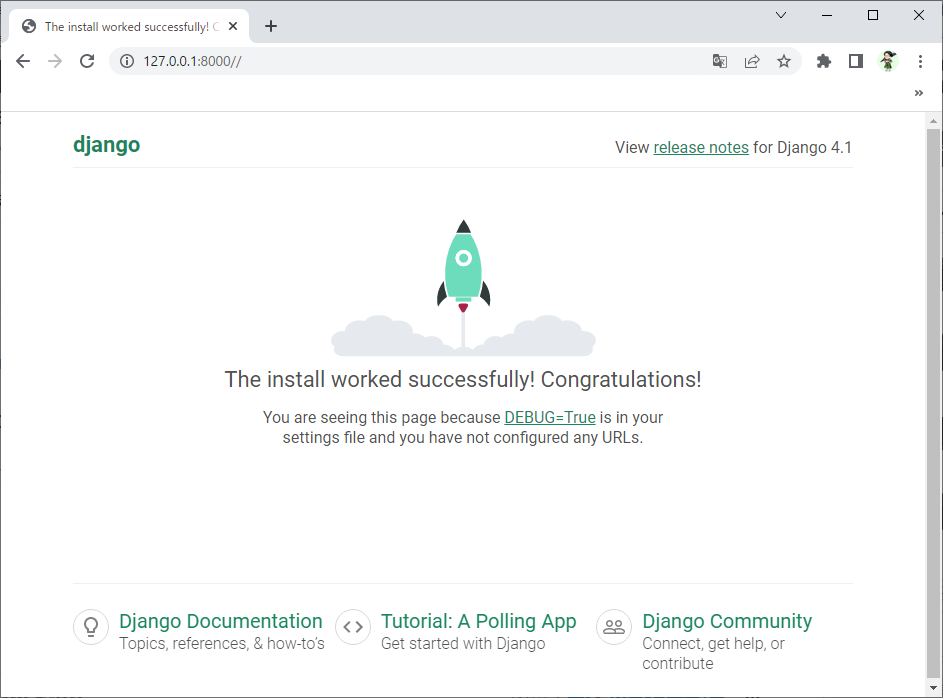Bookmark this tab with the star icon

click(784, 61)
